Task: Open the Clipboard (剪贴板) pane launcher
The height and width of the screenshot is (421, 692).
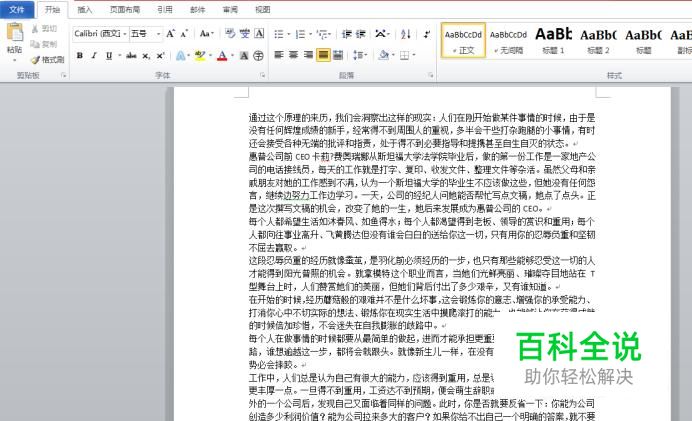Action: coord(64,75)
